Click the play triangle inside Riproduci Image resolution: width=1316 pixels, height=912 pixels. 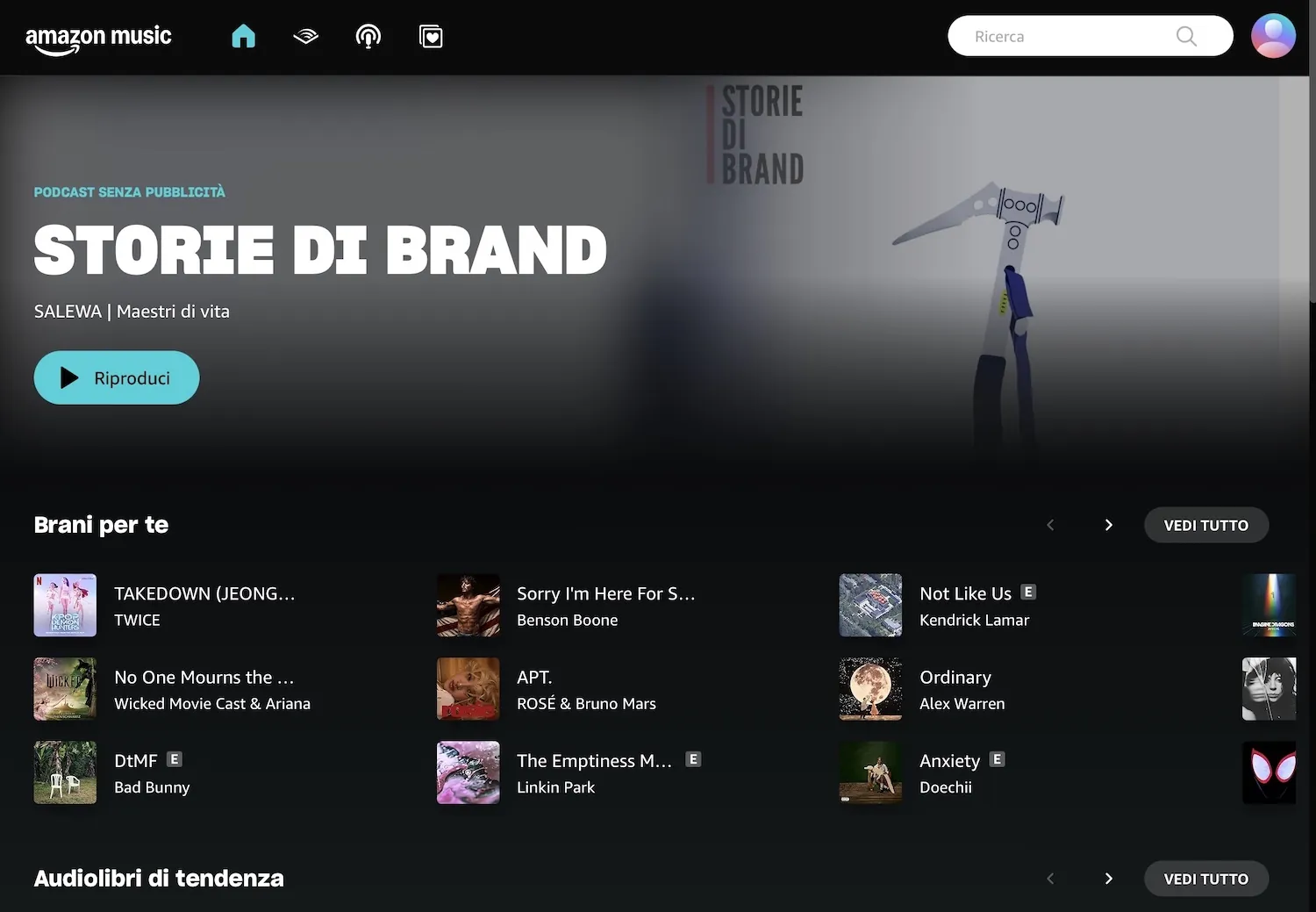coord(67,377)
